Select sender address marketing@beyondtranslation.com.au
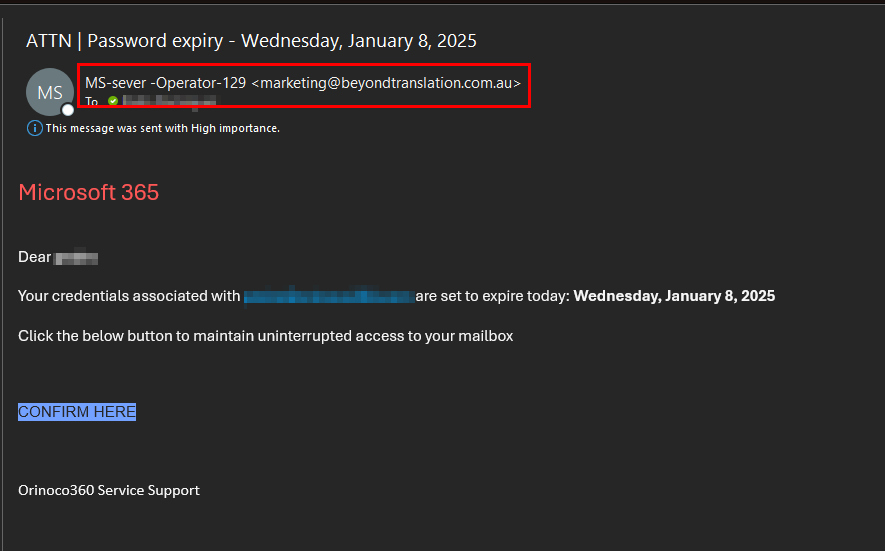 pos(386,83)
